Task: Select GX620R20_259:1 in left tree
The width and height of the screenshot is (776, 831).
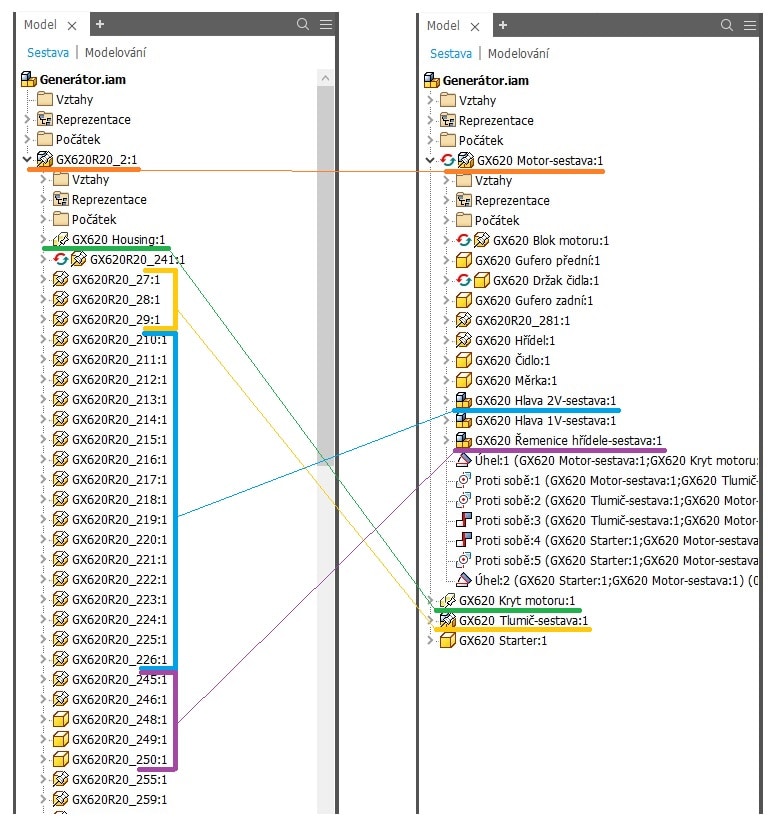Action: tap(119, 799)
